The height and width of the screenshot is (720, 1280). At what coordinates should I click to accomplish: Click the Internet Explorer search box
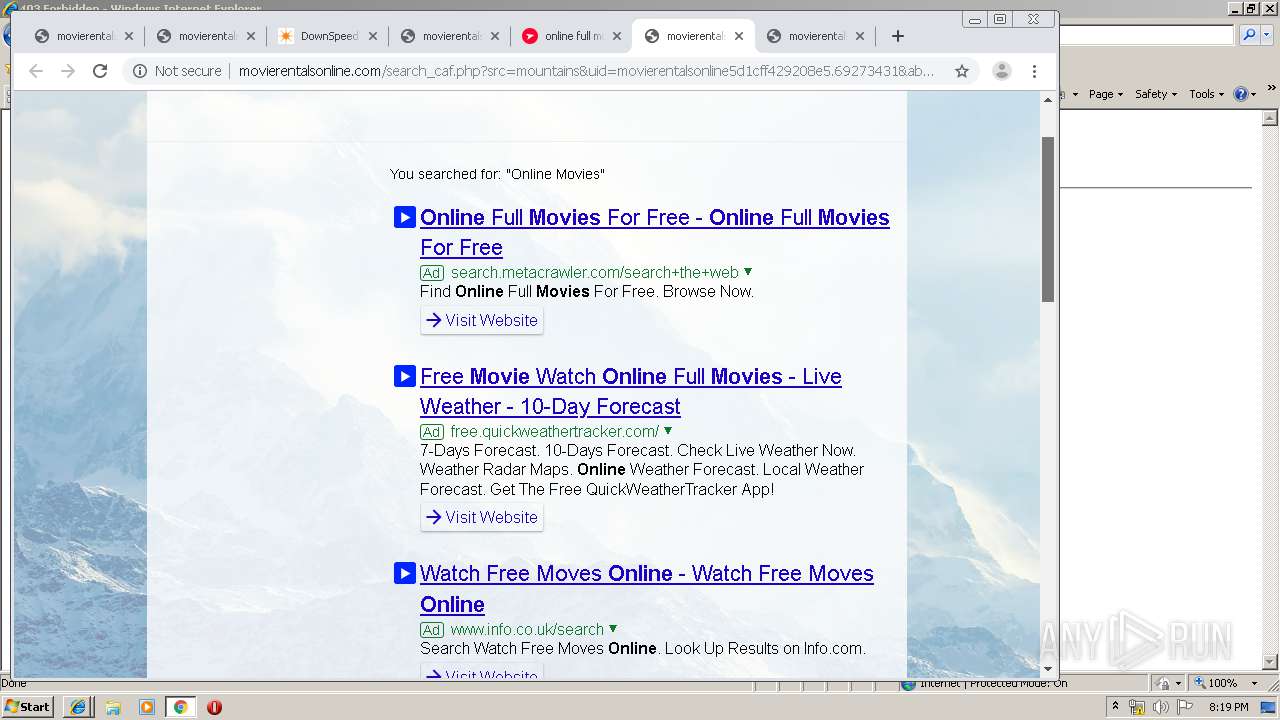click(1147, 35)
